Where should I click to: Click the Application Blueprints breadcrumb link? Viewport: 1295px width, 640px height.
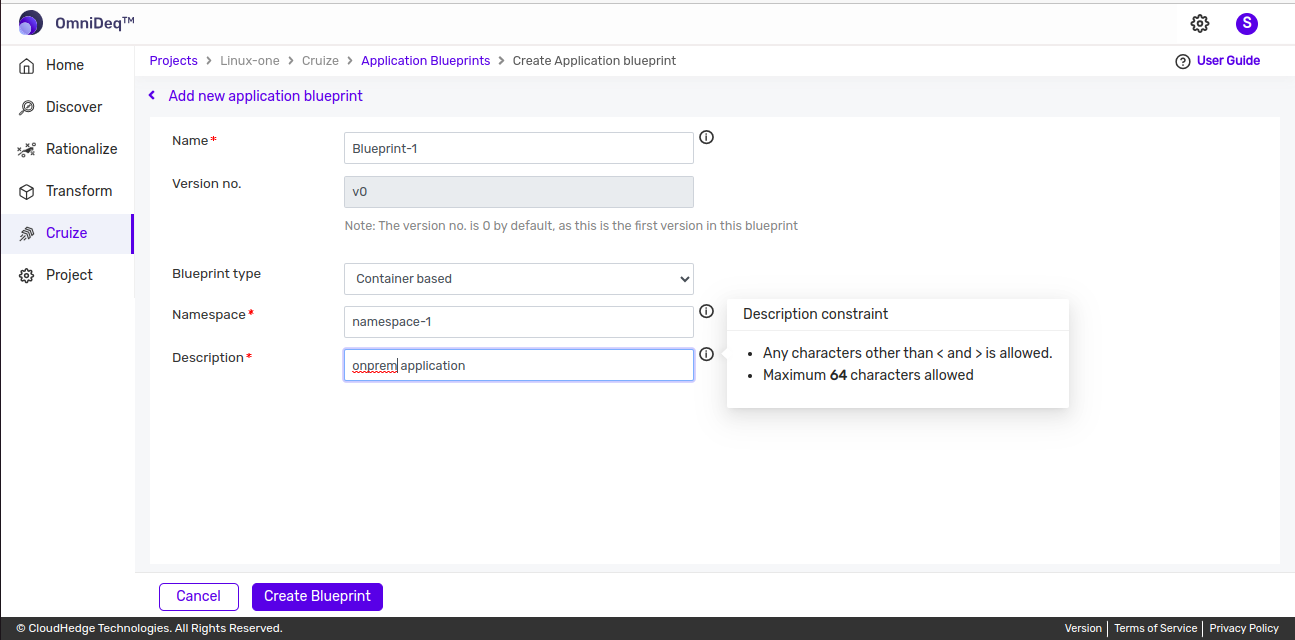click(x=426, y=61)
